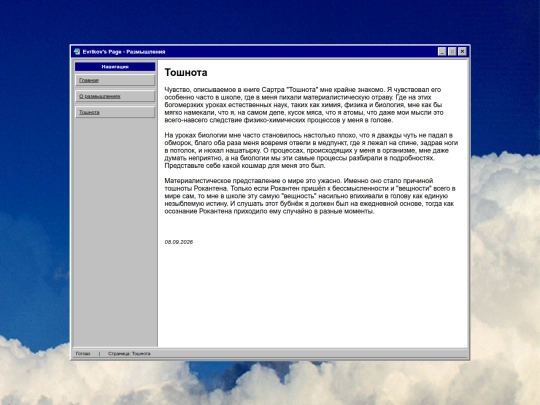Click the page icon in the title bar
The height and width of the screenshot is (405, 540).
click(77, 52)
